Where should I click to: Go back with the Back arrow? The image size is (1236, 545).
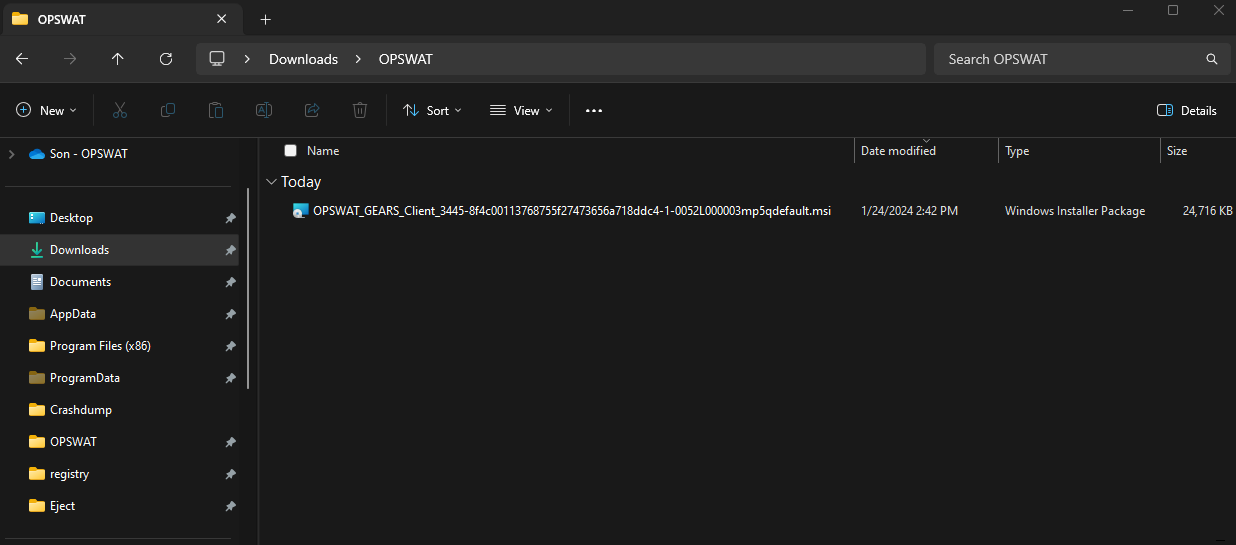coord(22,59)
